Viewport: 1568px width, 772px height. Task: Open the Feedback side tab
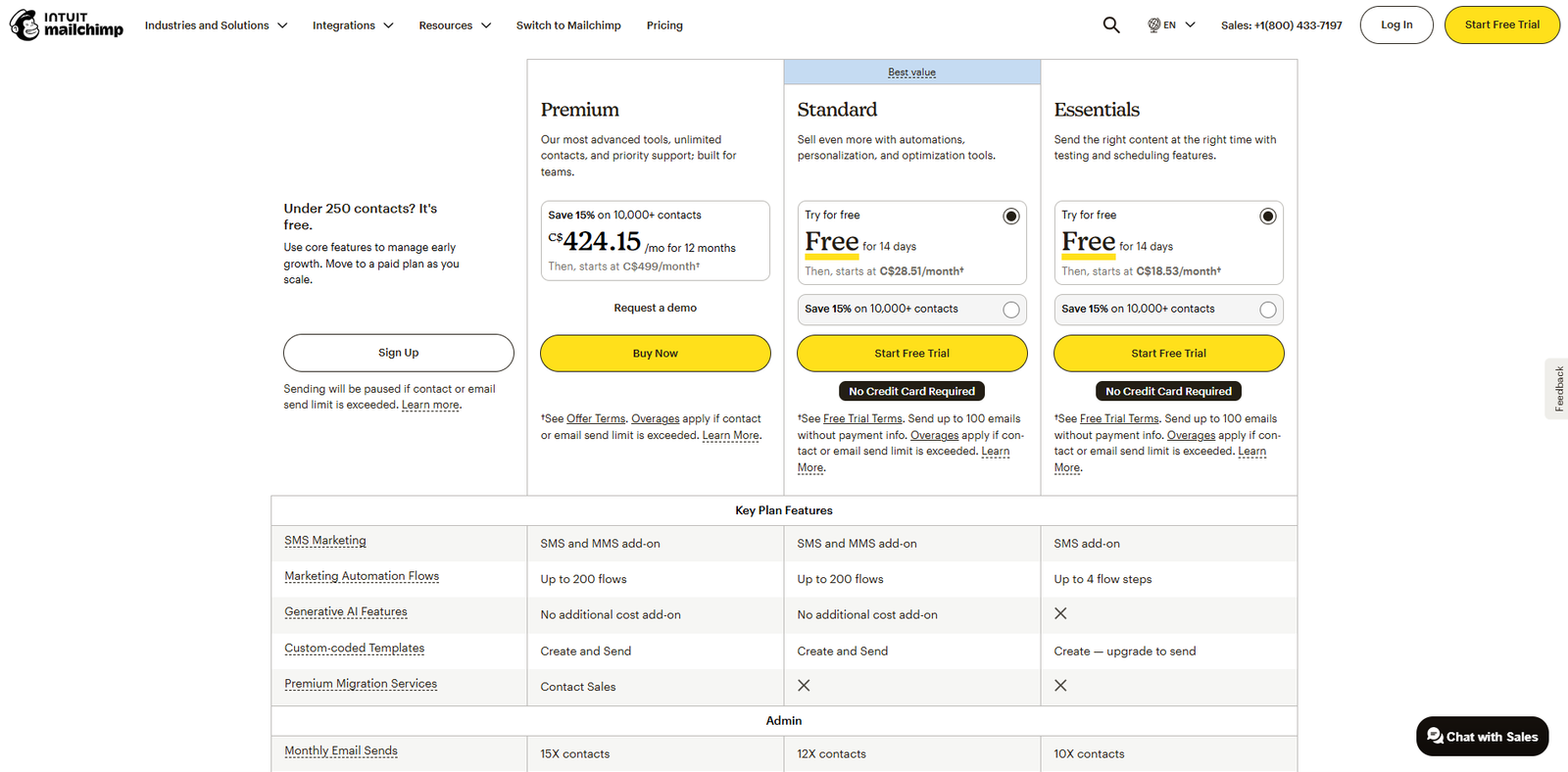(1557, 389)
